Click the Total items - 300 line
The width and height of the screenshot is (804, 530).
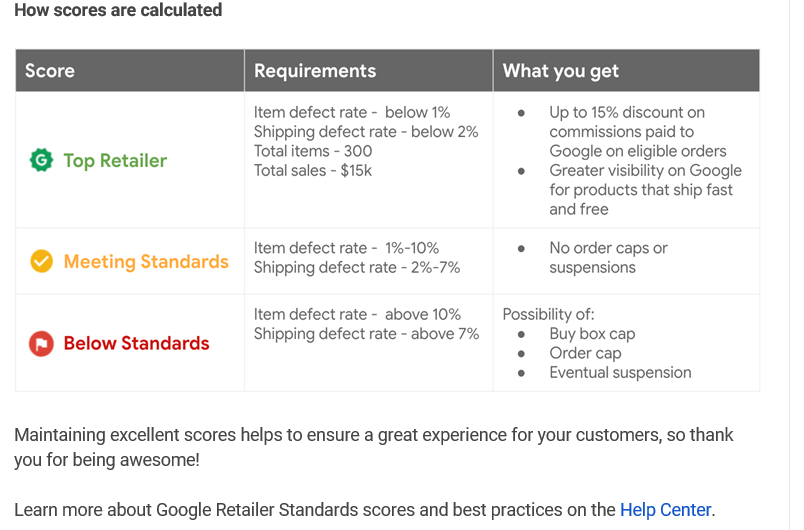point(313,151)
